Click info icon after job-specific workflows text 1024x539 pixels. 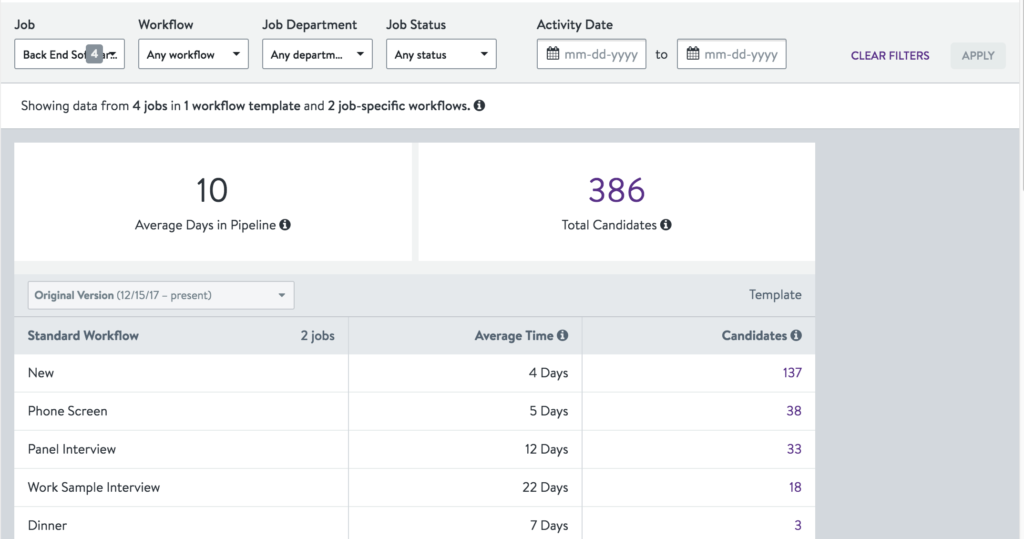click(x=479, y=105)
